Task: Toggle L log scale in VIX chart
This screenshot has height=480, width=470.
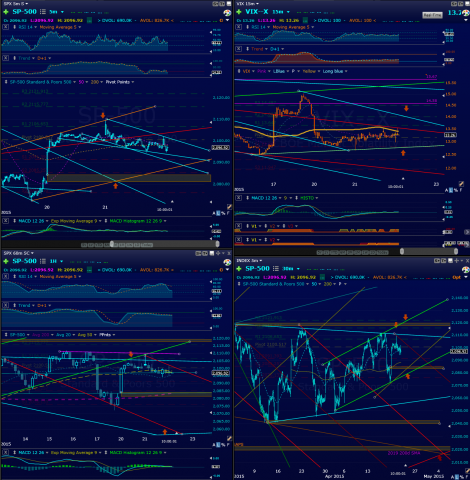Action: pyautogui.click(x=451, y=190)
